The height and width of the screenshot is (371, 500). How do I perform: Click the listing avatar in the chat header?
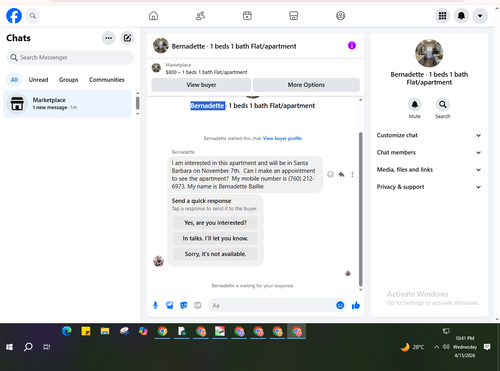[161, 46]
